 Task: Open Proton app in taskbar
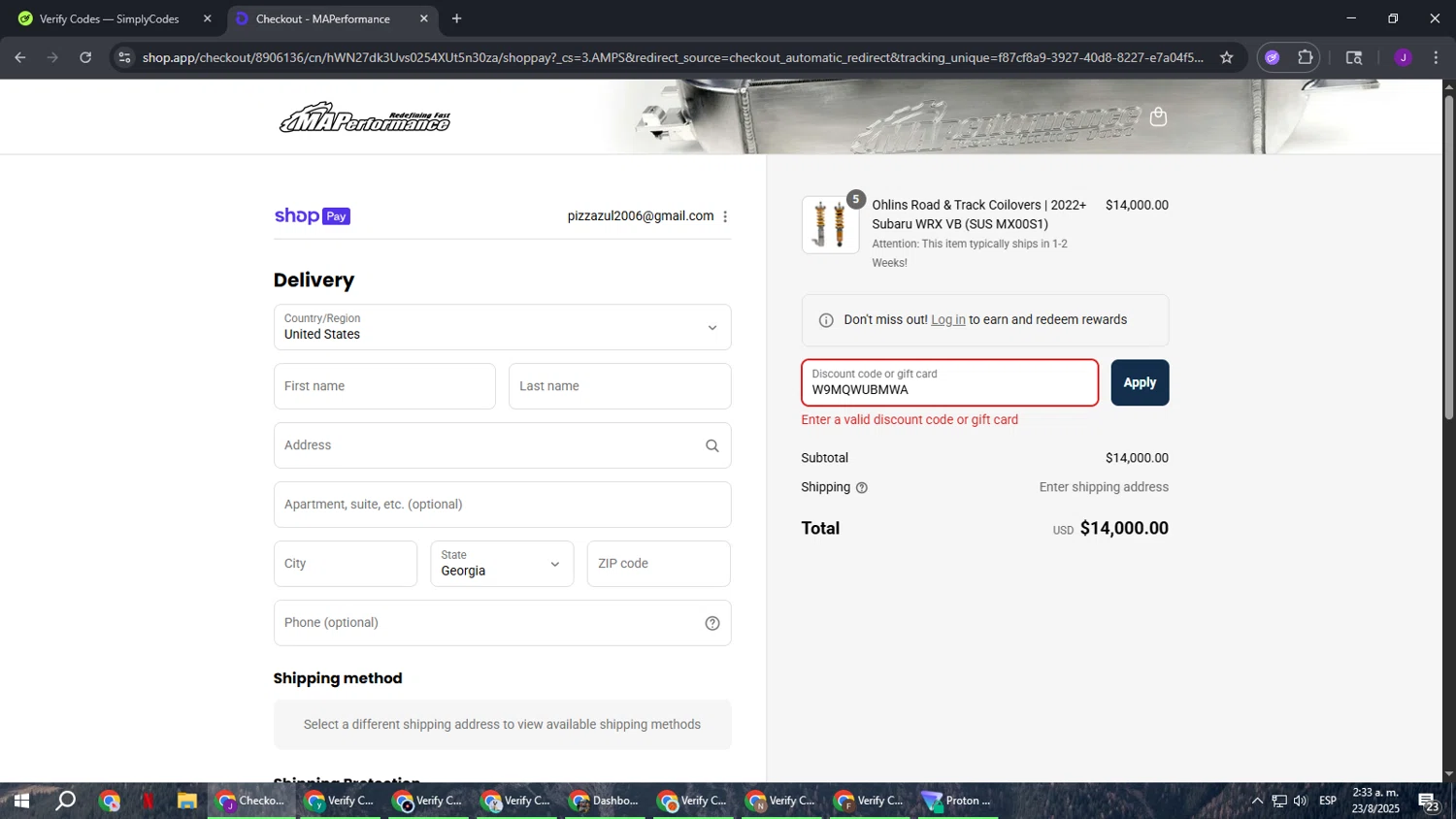(957, 801)
